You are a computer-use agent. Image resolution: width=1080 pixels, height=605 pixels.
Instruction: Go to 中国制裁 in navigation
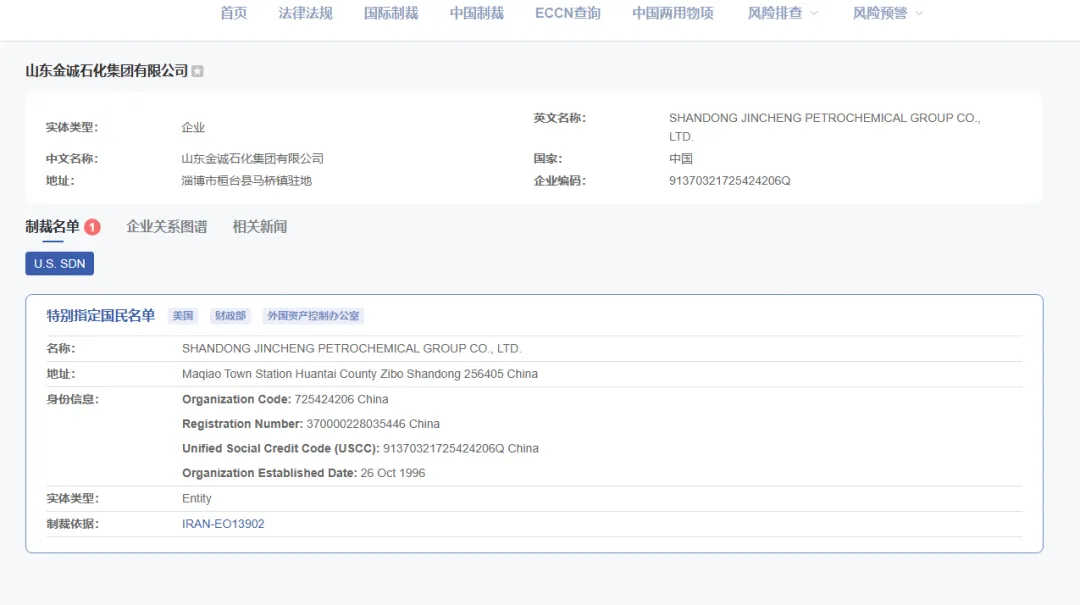(477, 13)
